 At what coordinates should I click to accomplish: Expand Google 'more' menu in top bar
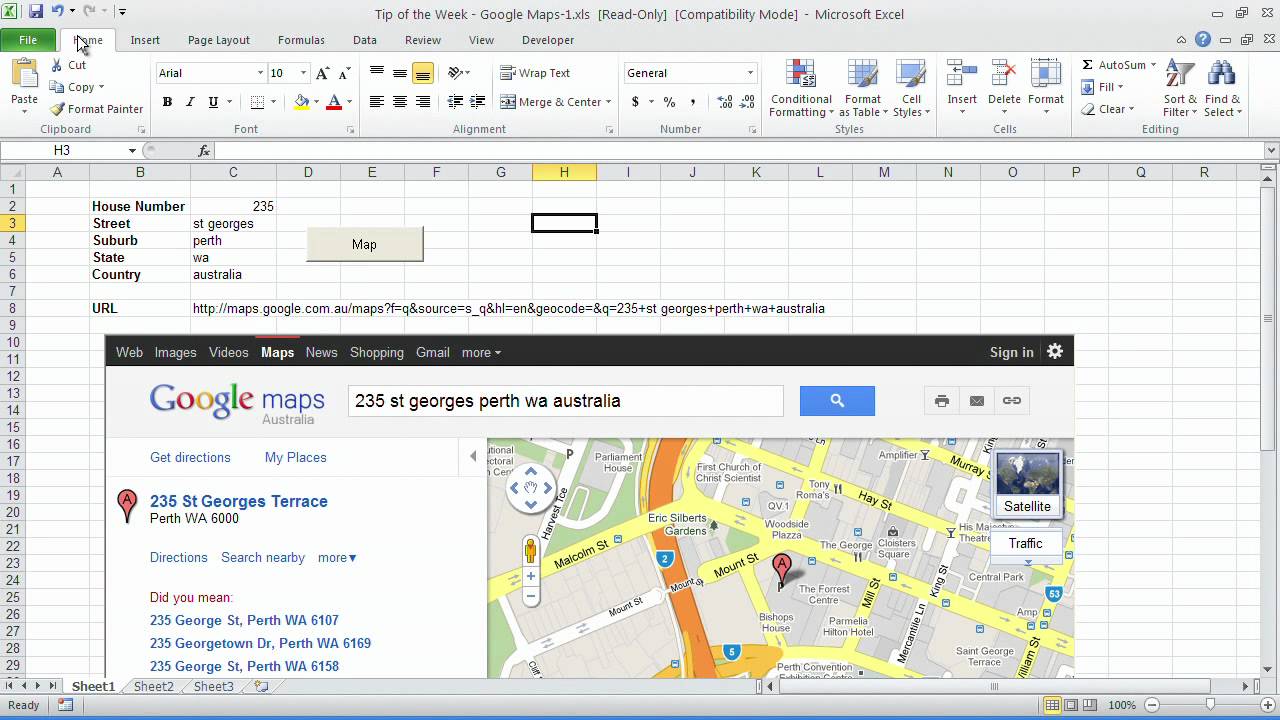(481, 352)
